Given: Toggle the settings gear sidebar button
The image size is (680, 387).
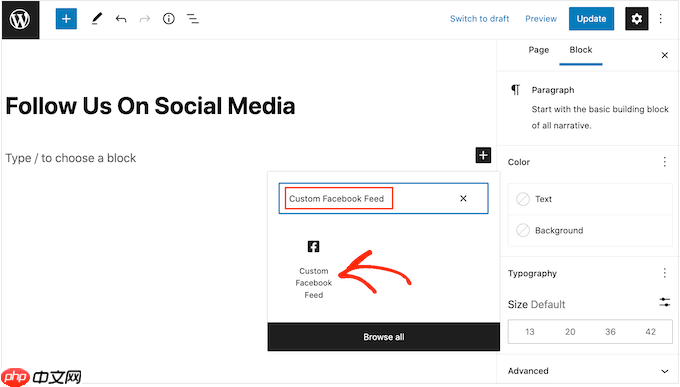Looking at the screenshot, I should tap(636, 19).
